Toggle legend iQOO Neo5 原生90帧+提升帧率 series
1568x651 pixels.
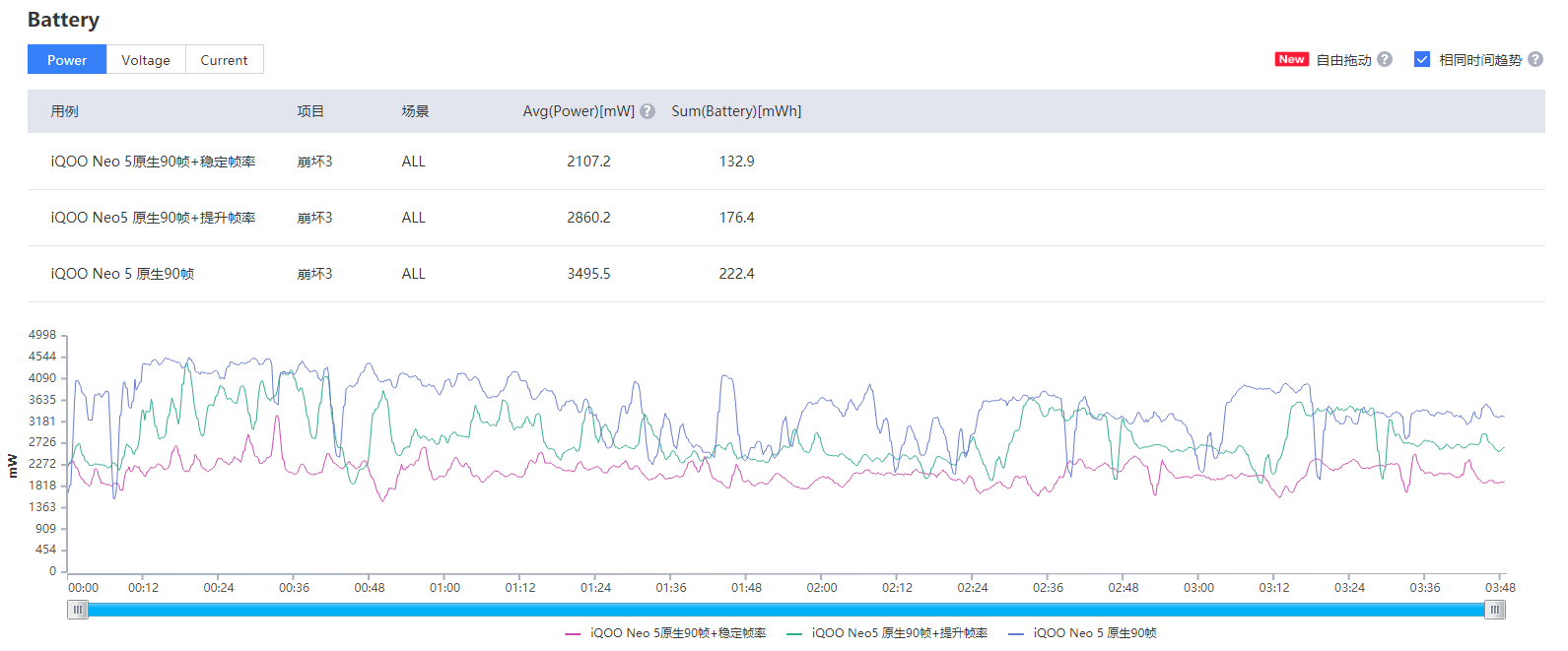click(x=887, y=633)
